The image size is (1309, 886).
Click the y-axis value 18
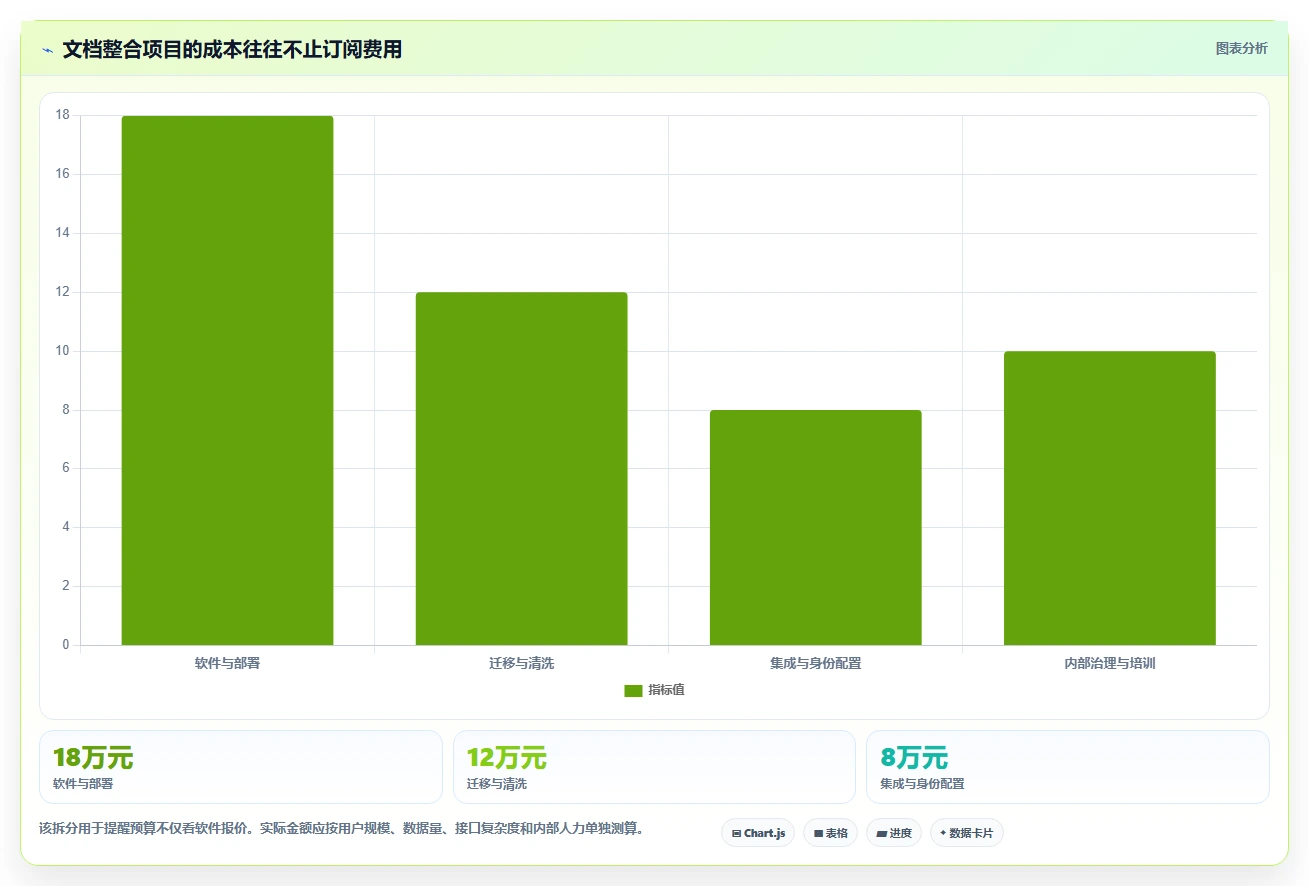[63, 115]
